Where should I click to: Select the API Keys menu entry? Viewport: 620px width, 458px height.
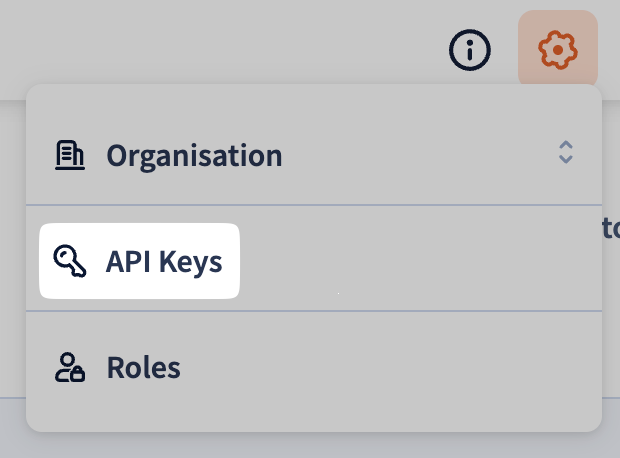[139, 261]
